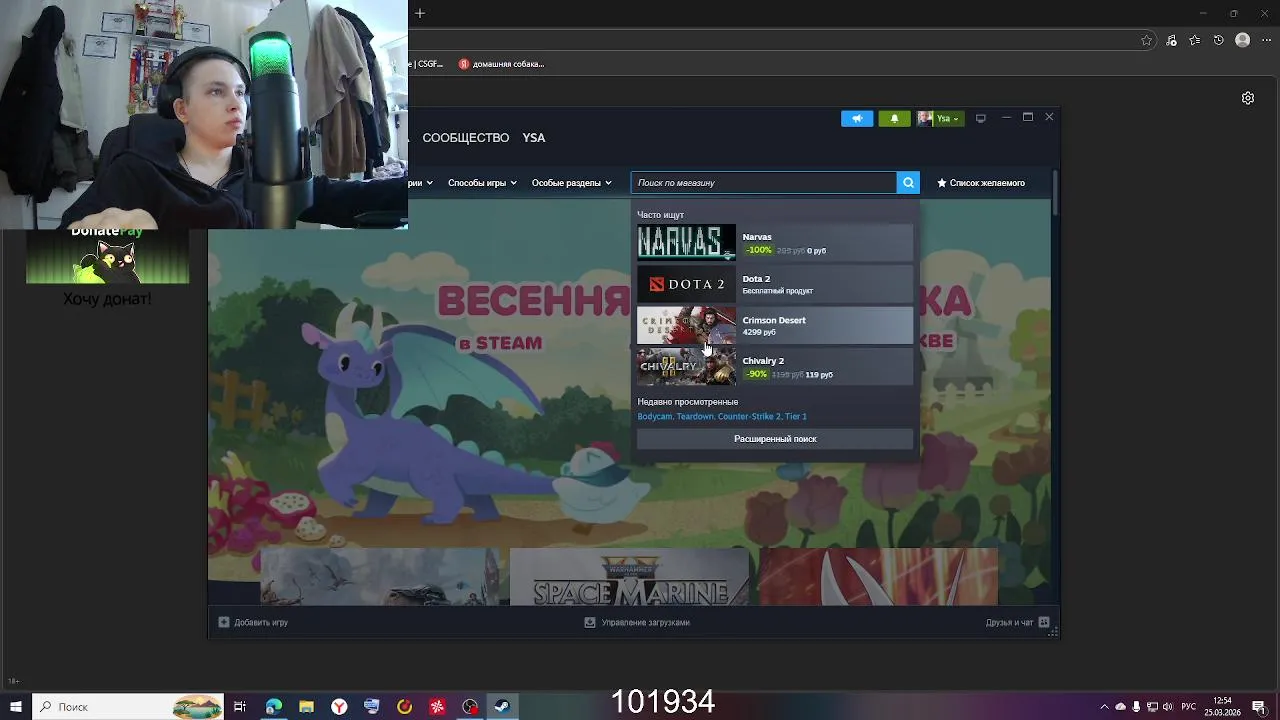
Task: Open recently viewed Bodycam link
Action: click(654, 416)
